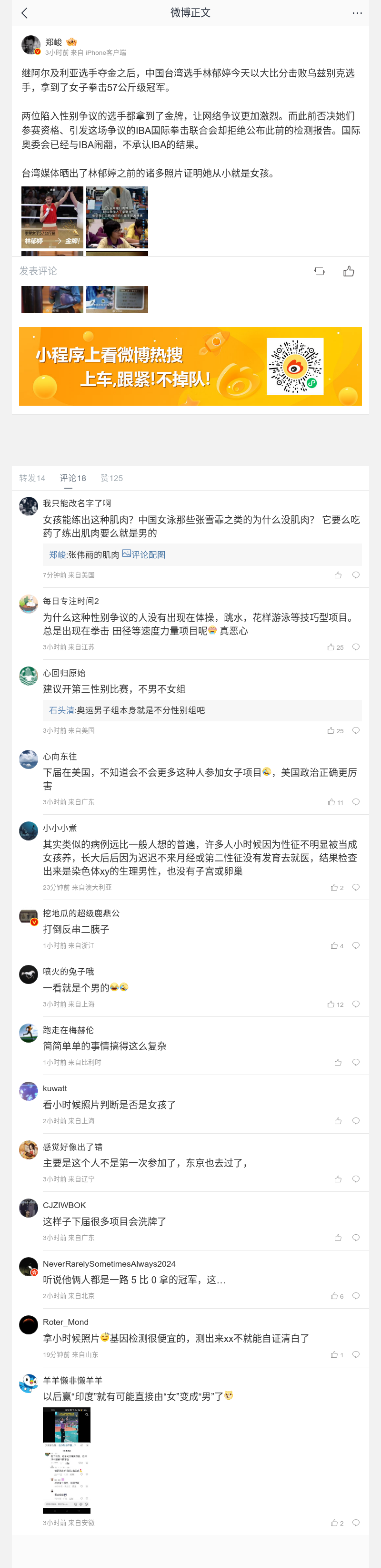Reply to kuwatt's comment via bubble icon
This screenshot has width=381, height=1568.
point(356,1121)
